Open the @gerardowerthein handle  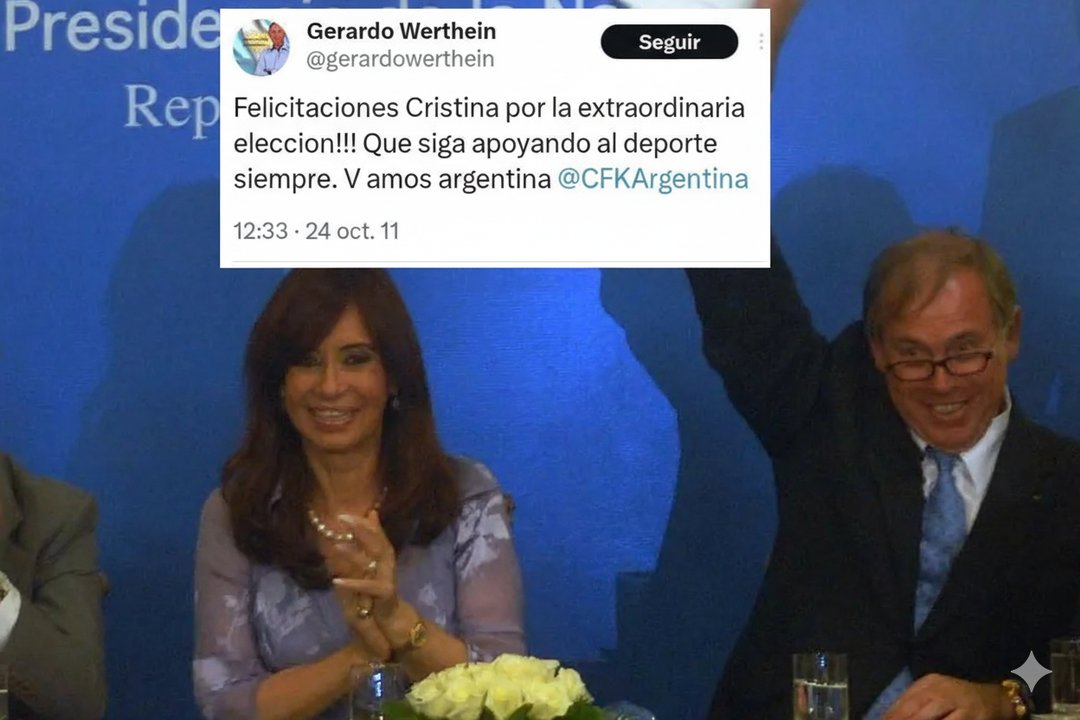tap(400, 60)
